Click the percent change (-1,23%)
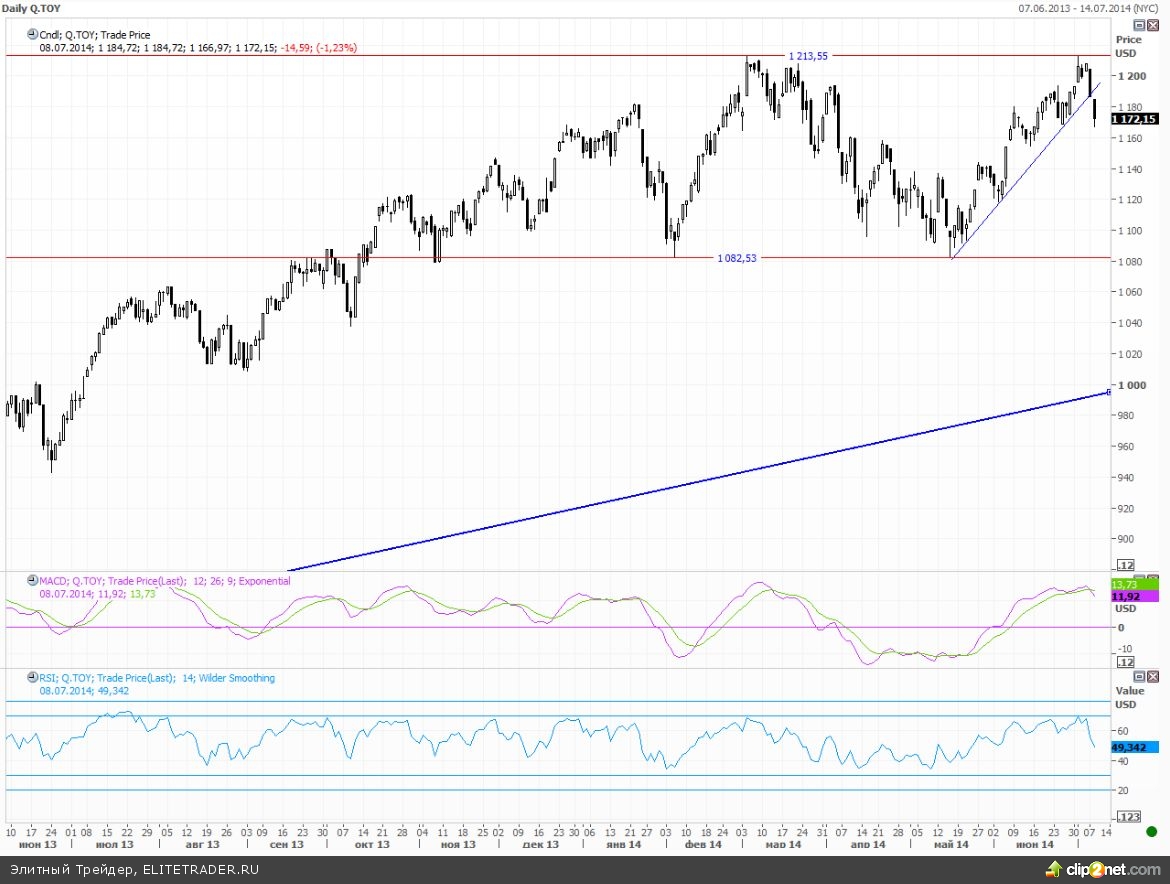The width and height of the screenshot is (1170, 884). [336, 47]
